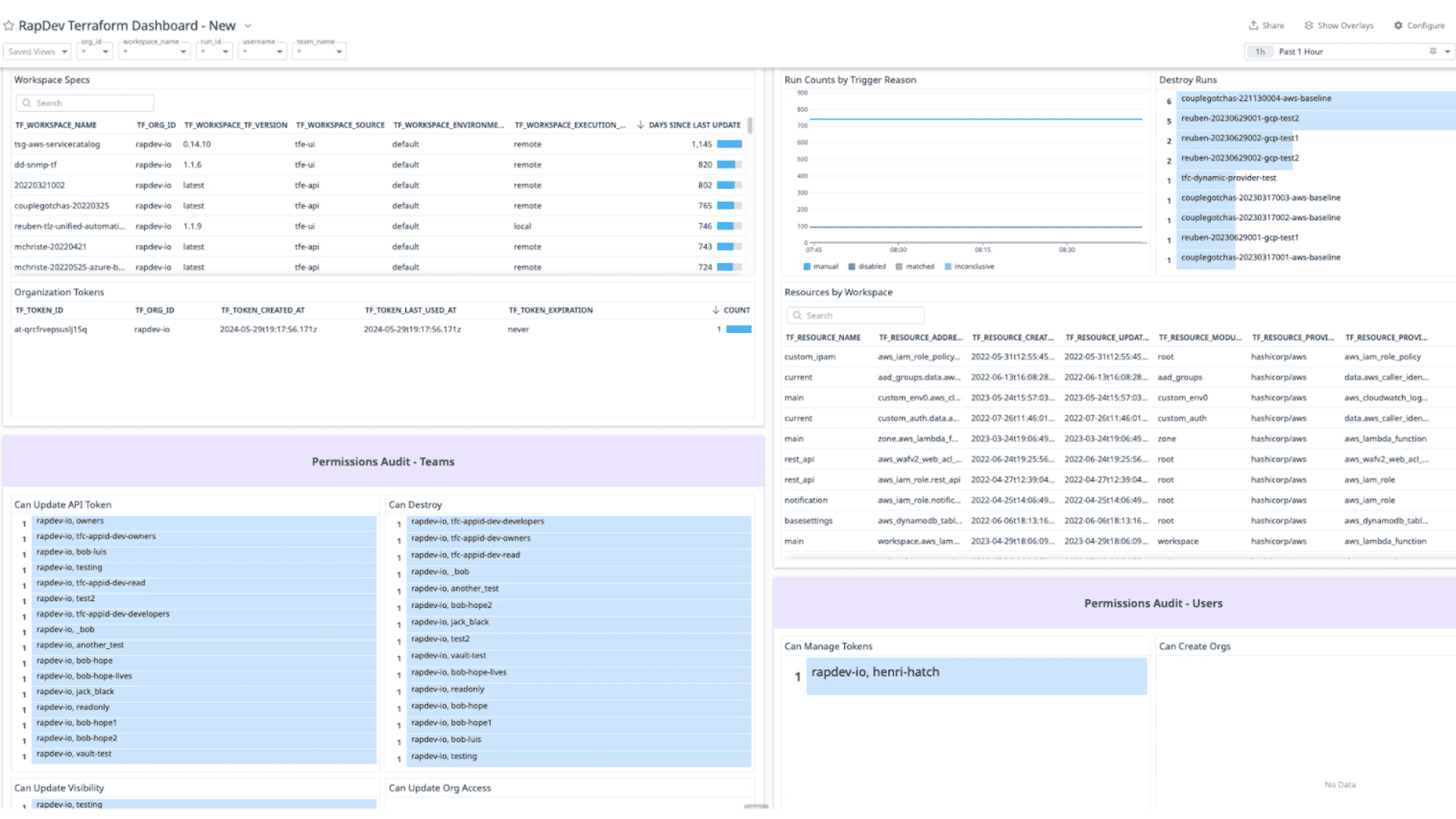Click the sort arrow beside COUNT column
1456x819 pixels.
coord(716,310)
